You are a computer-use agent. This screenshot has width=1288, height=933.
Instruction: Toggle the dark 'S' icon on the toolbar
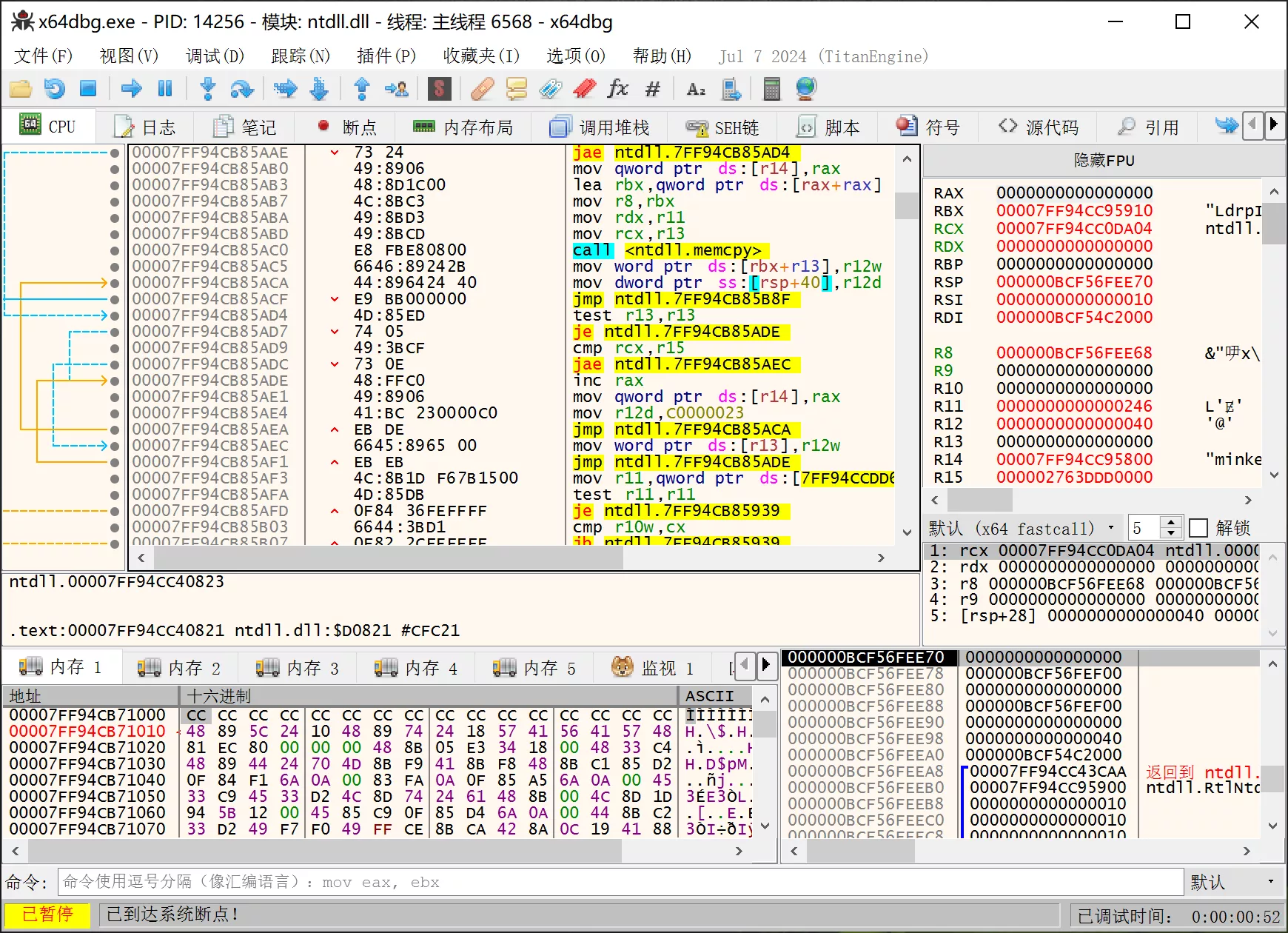point(439,89)
